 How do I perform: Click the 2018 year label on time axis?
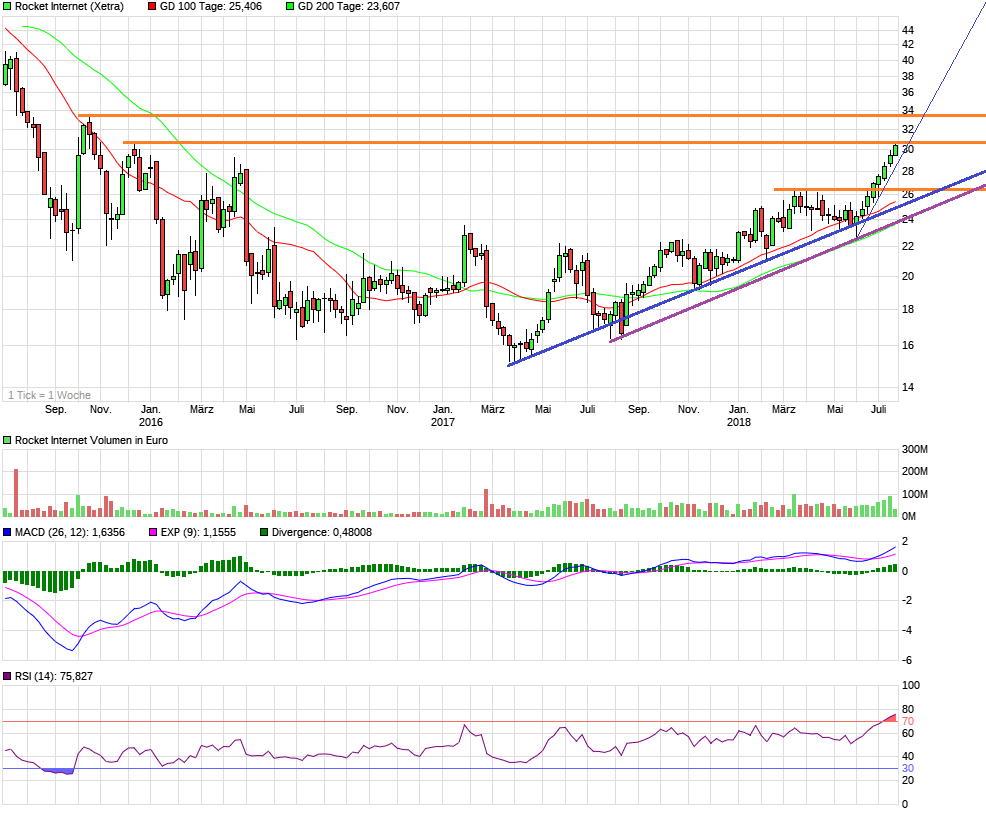(738, 422)
